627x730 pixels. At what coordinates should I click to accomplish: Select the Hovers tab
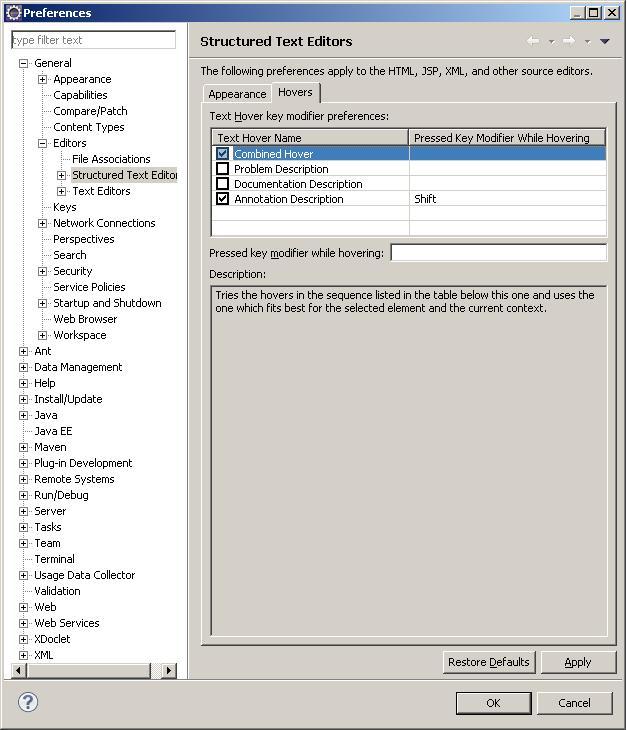tap(295, 92)
